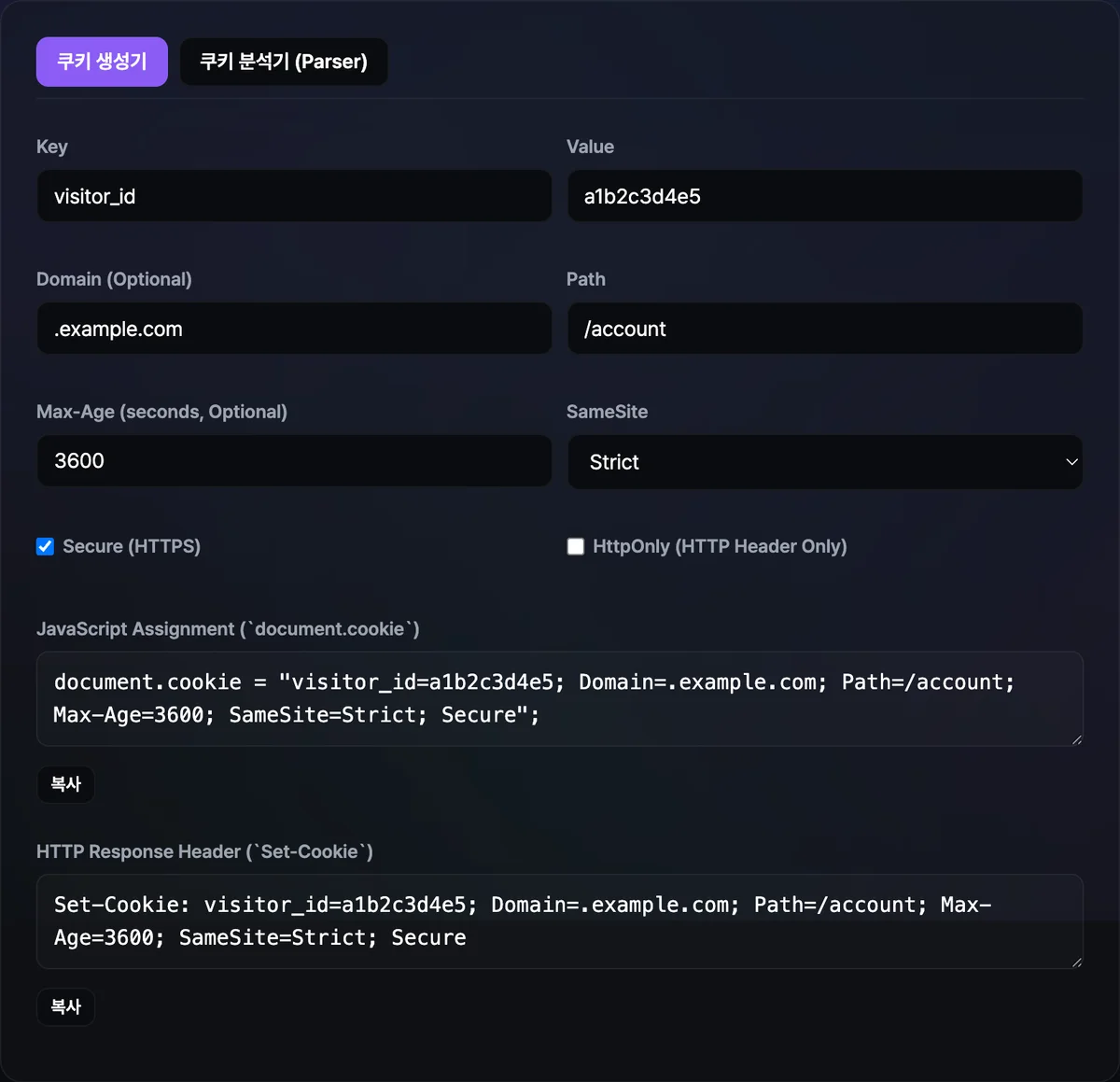Toggle HttpOnly via its text label
Screen dimensions: 1120x1082
click(720, 546)
